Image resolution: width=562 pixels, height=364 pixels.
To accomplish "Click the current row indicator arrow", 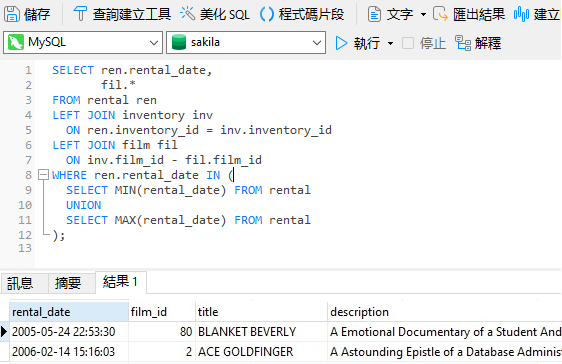I will click(4, 332).
